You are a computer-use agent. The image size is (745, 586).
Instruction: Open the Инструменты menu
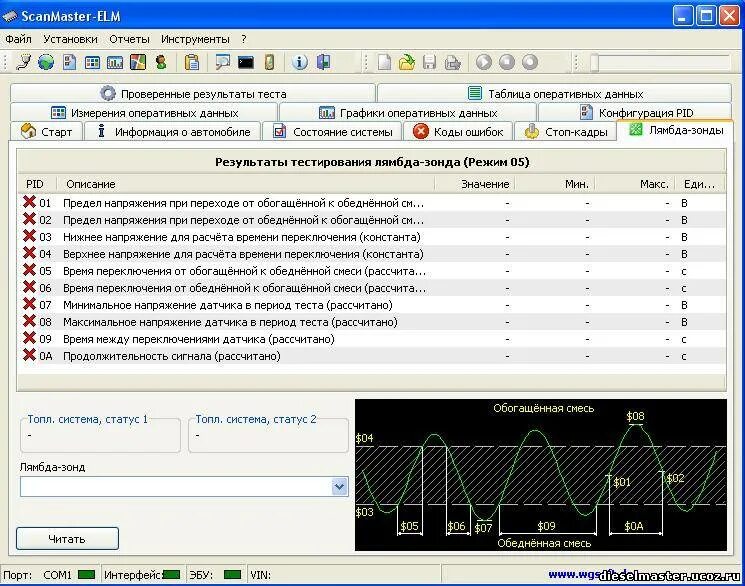tap(195, 39)
